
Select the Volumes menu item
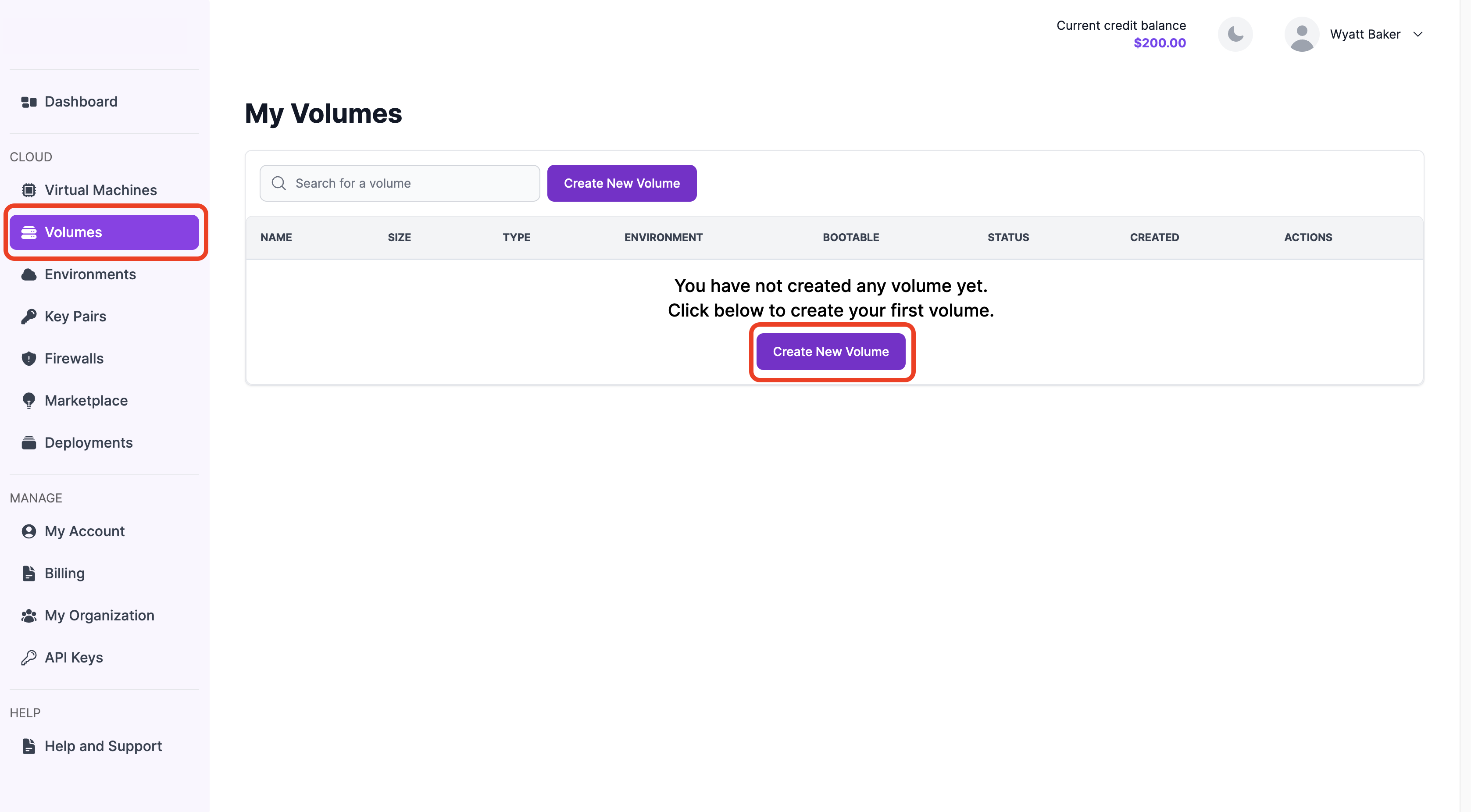tap(104, 232)
